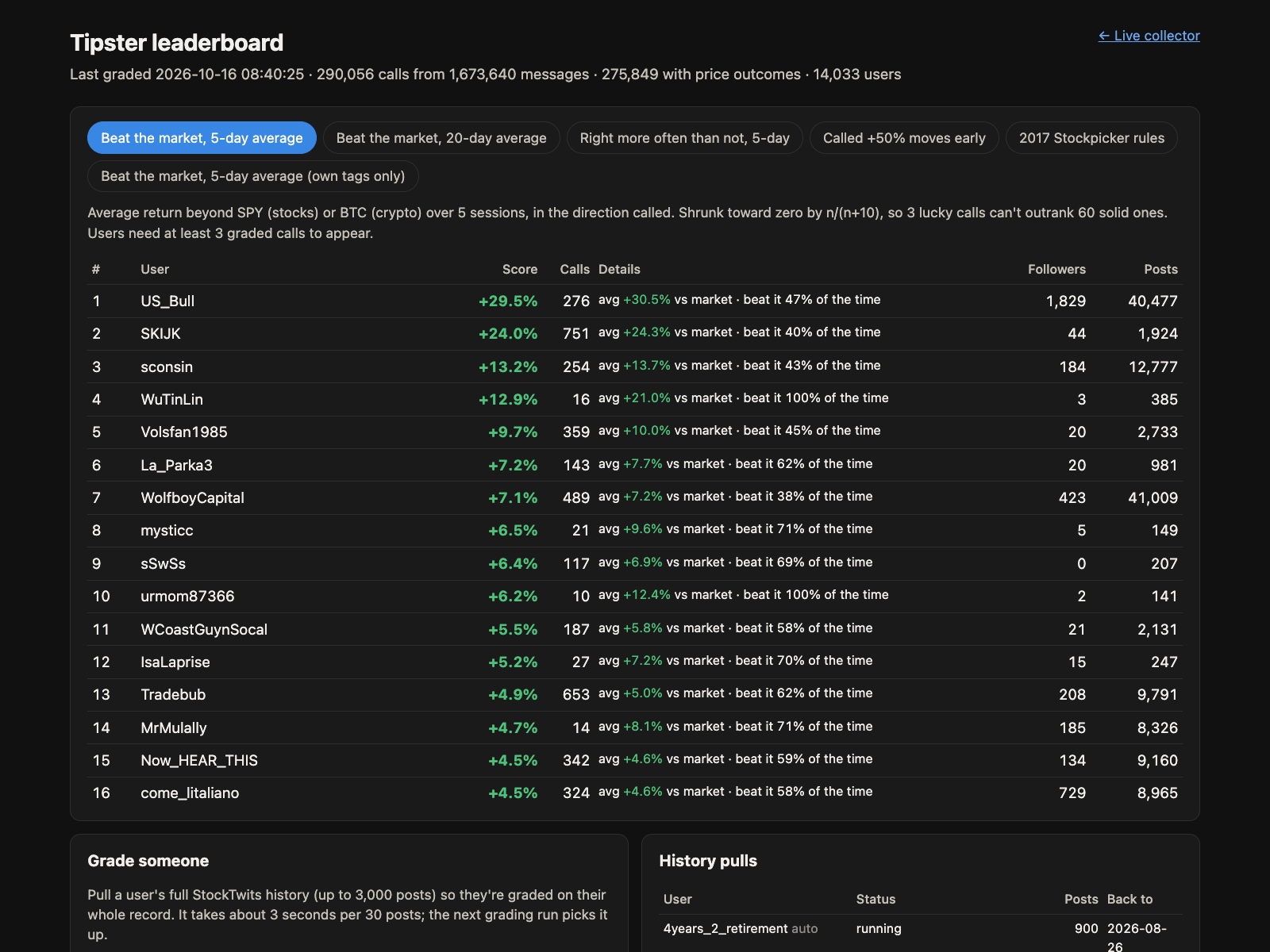
Task: Click the 'History pulls' heading
Action: click(x=708, y=861)
